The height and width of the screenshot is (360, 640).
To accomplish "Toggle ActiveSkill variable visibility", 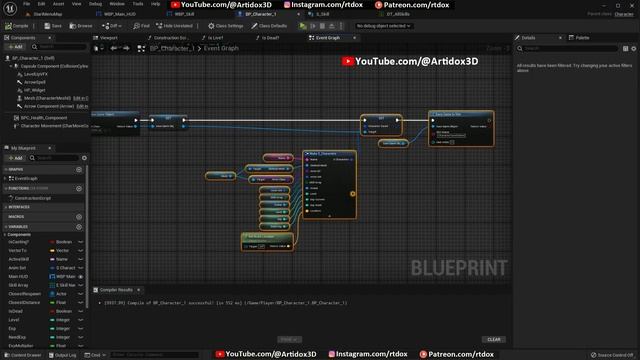I will coord(80,259).
